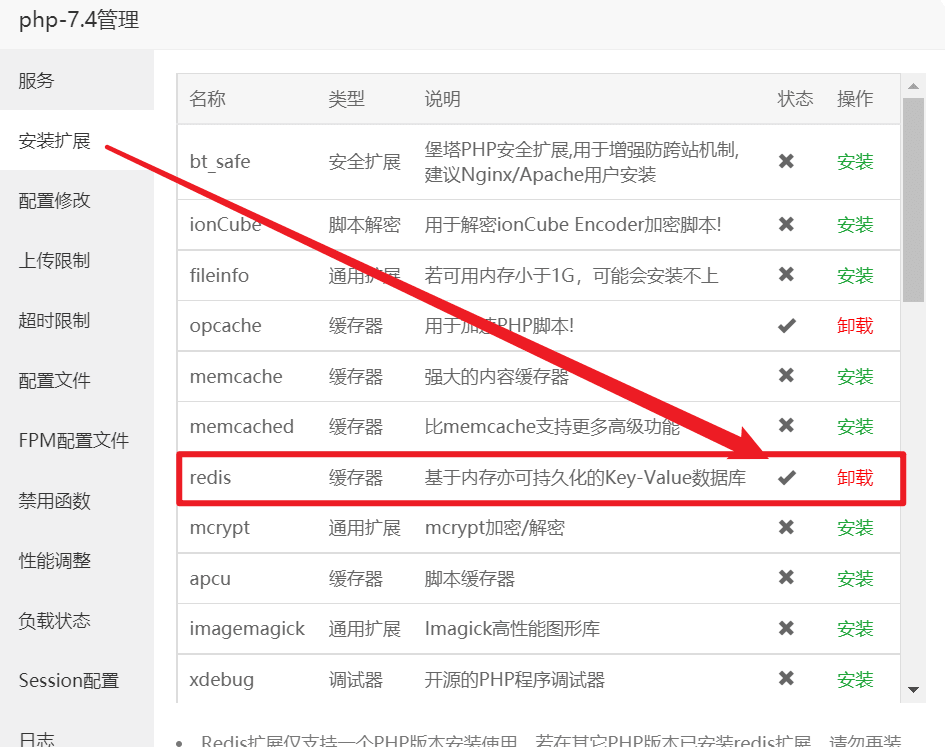This screenshot has height=747, width=945.
Task: Click the scrollbar down arrow in extension list
Action: [913, 689]
